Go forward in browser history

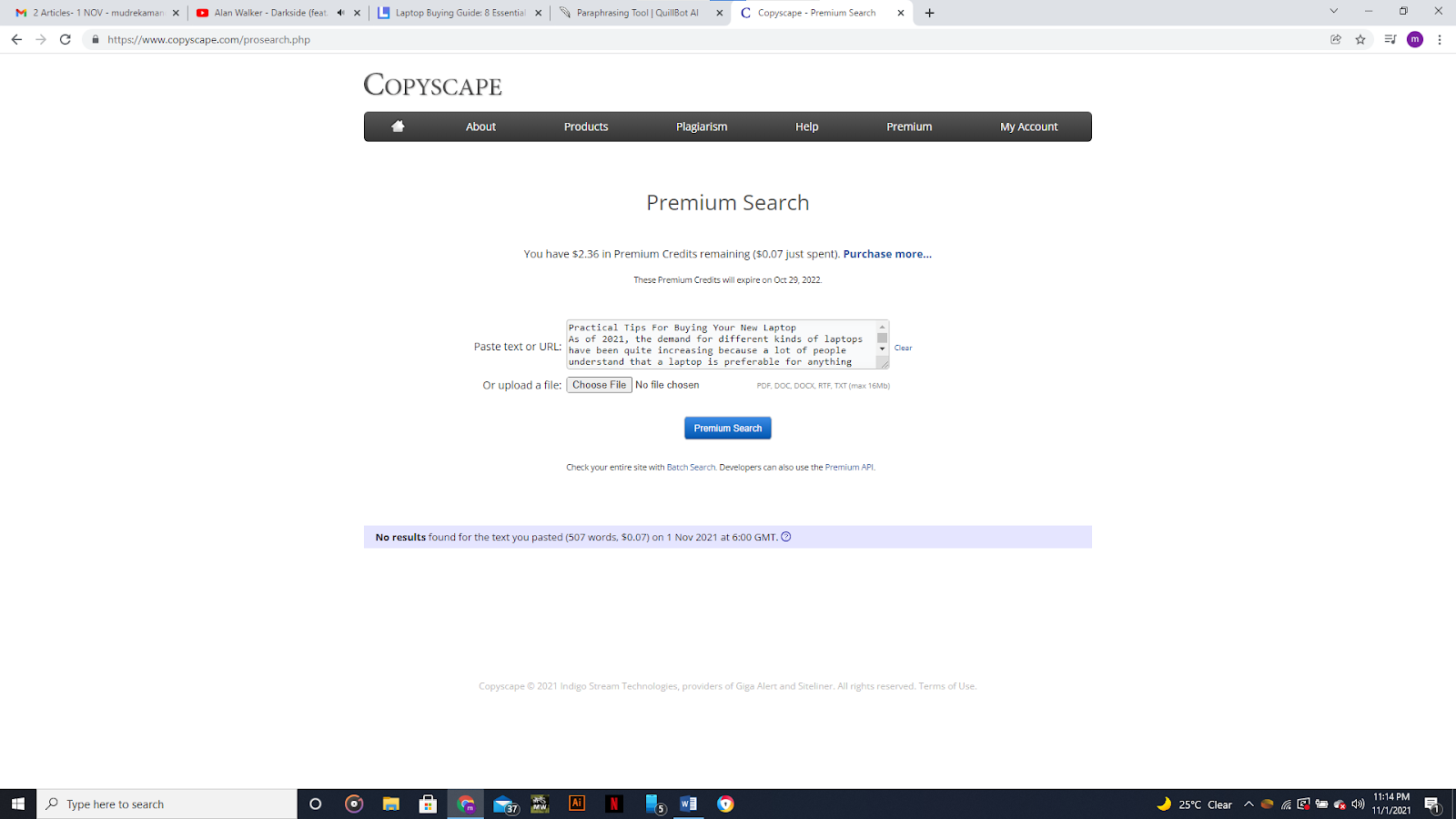pyautogui.click(x=41, y=39)
